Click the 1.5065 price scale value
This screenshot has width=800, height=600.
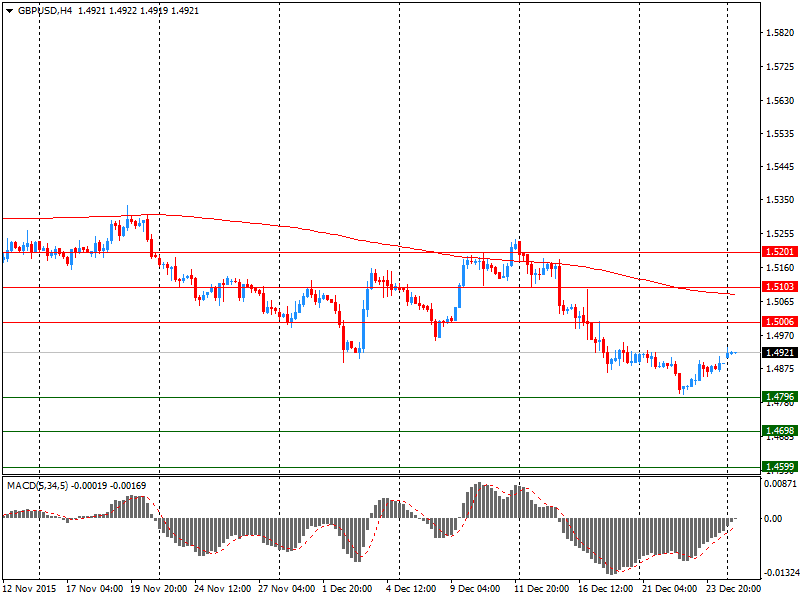(781, 302)
